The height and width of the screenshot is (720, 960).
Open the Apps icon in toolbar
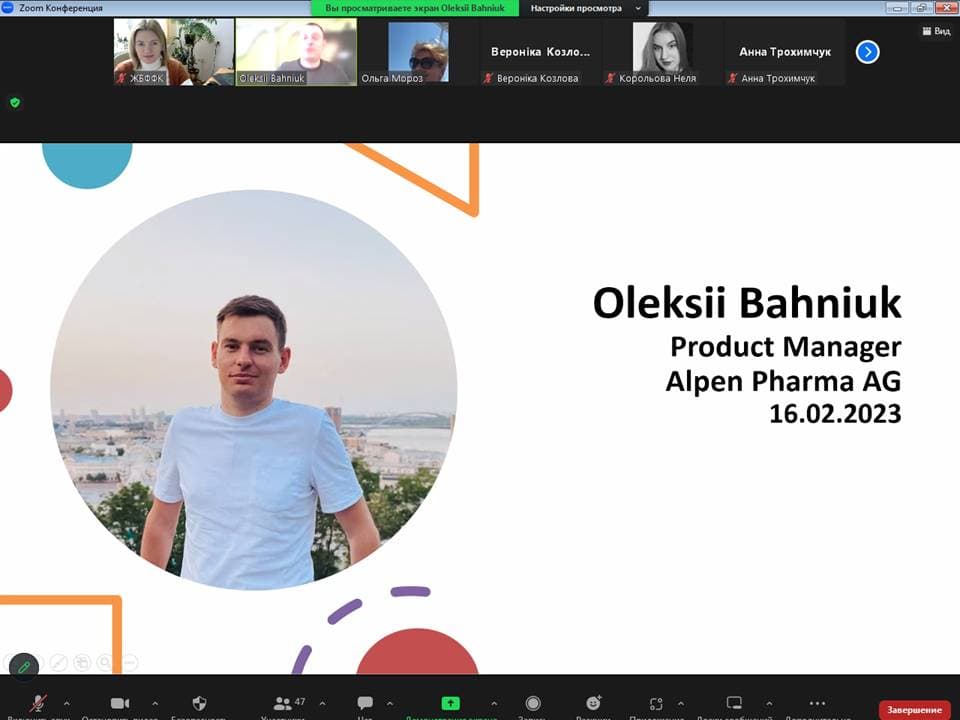(656, 704)
